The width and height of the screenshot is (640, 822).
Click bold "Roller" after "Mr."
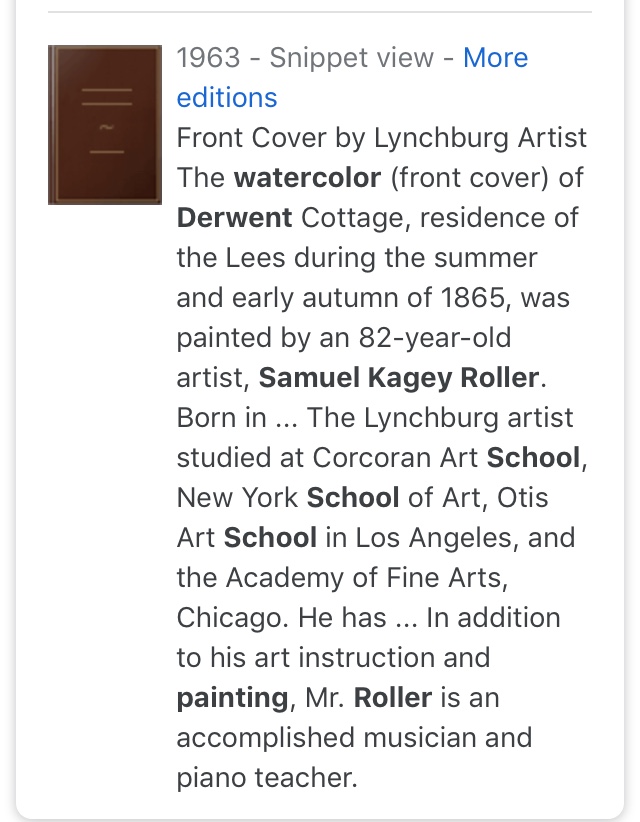point(392,698)
